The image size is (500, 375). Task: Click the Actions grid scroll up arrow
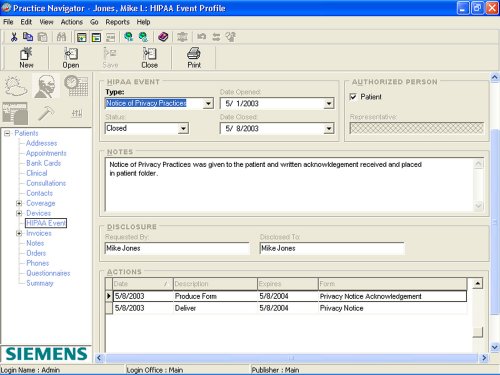tap(478, 284)
